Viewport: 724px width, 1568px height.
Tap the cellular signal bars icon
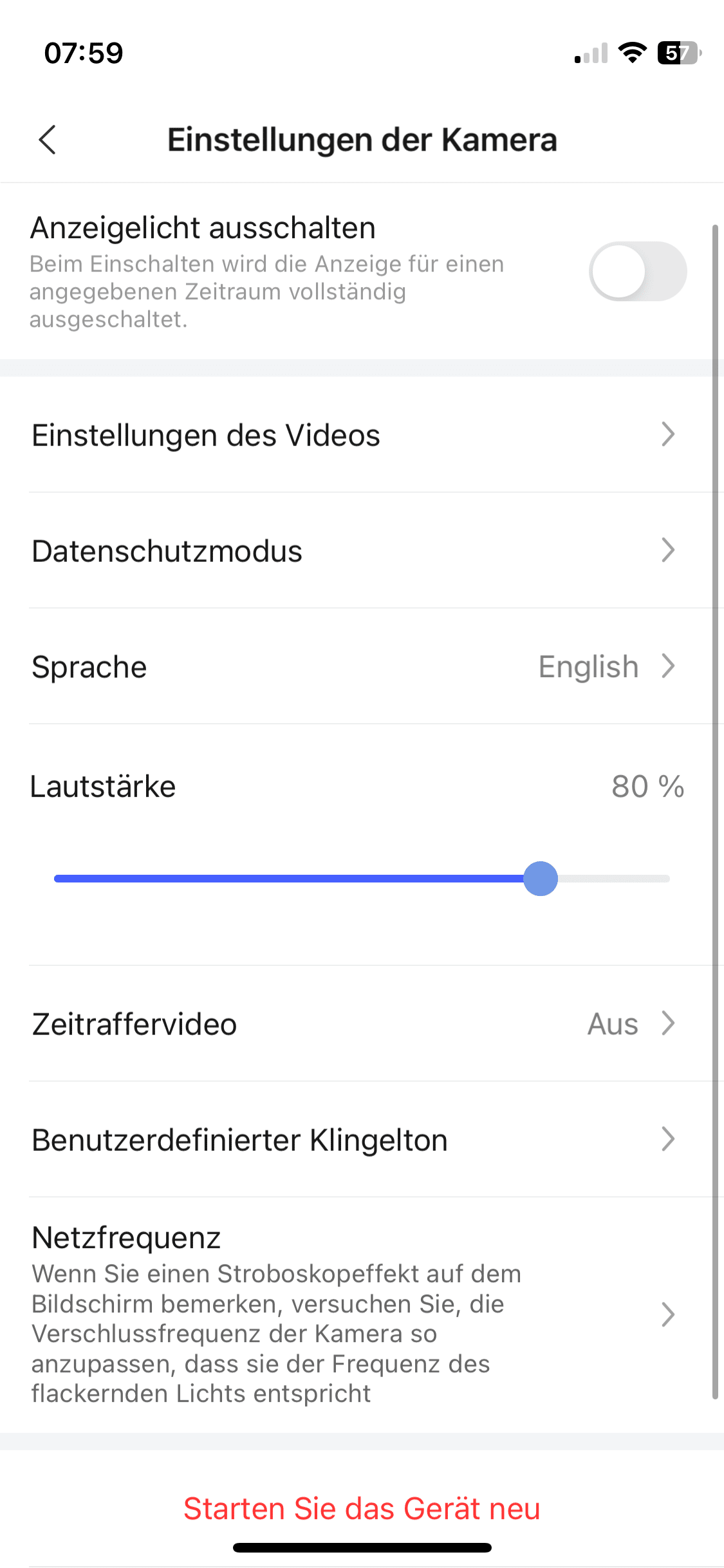coord(591,54)
